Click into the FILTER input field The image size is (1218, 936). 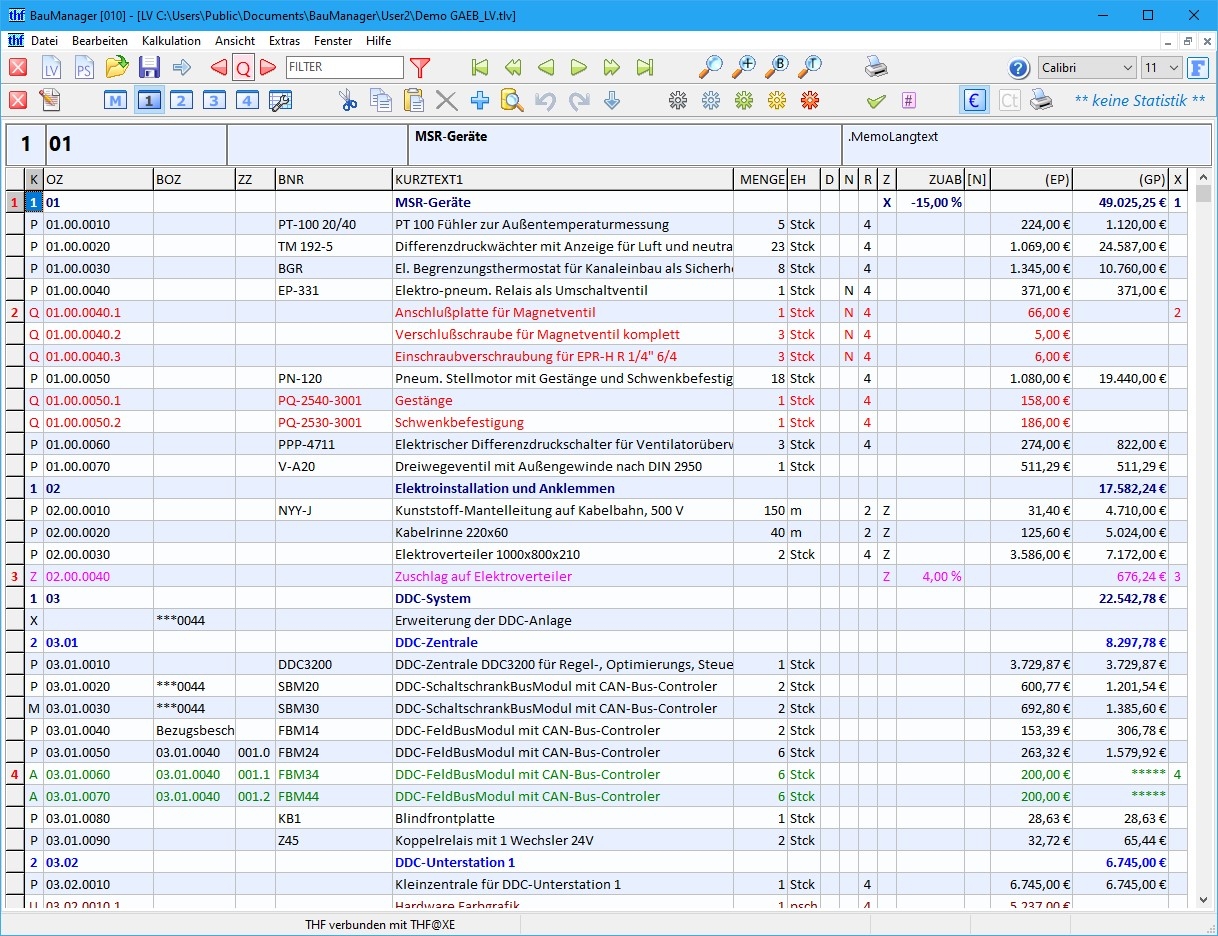344,68
